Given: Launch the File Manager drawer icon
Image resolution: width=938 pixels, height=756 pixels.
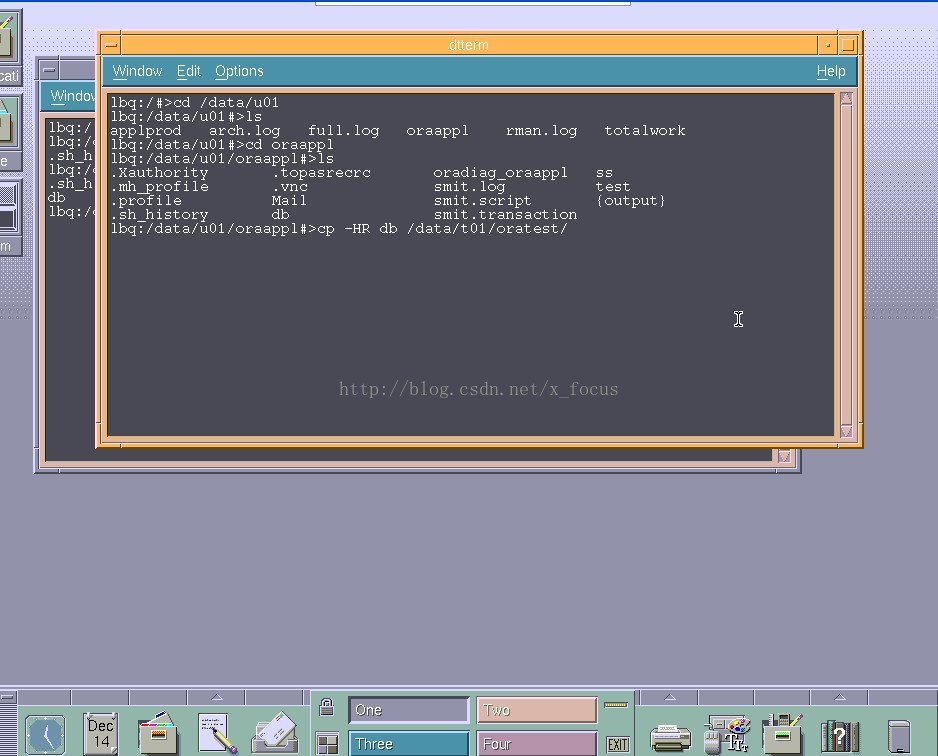Looking at the screenshot, I should pyautogui.click(x=158, y=733).
